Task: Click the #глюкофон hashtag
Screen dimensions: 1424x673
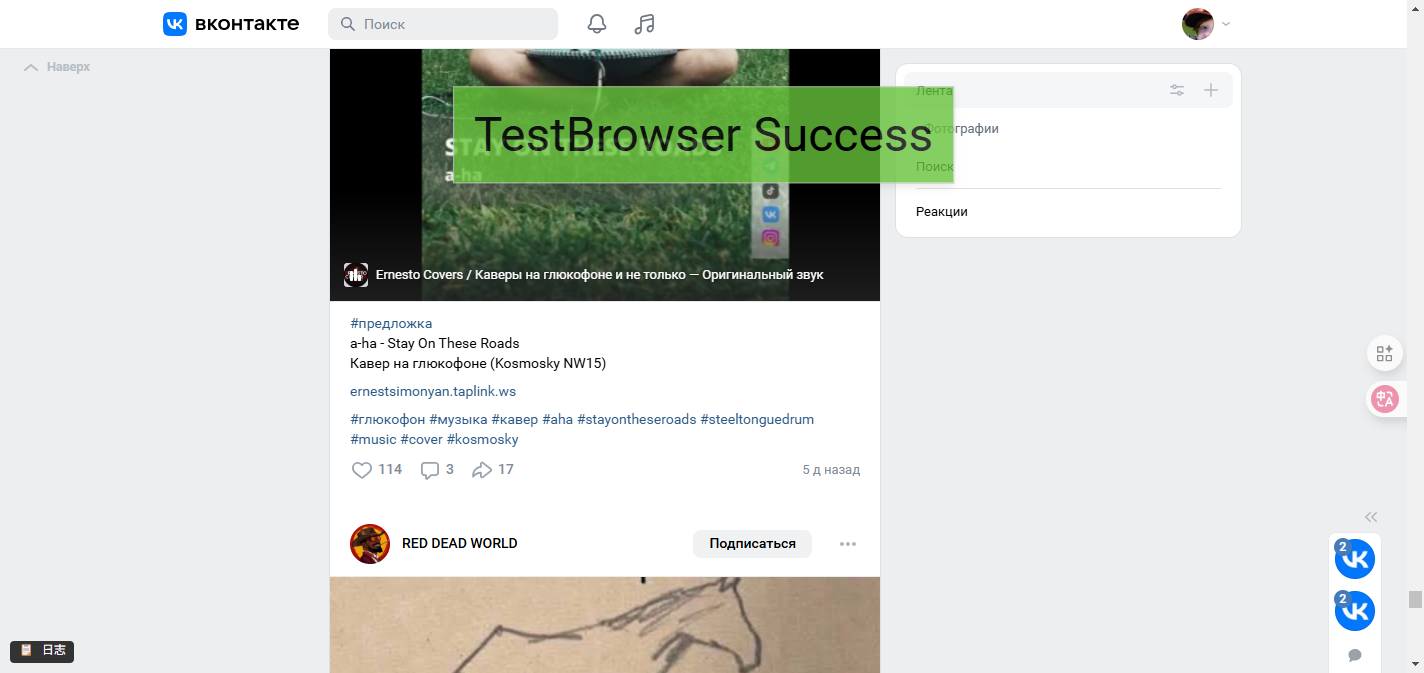Action: pos(387,420)
